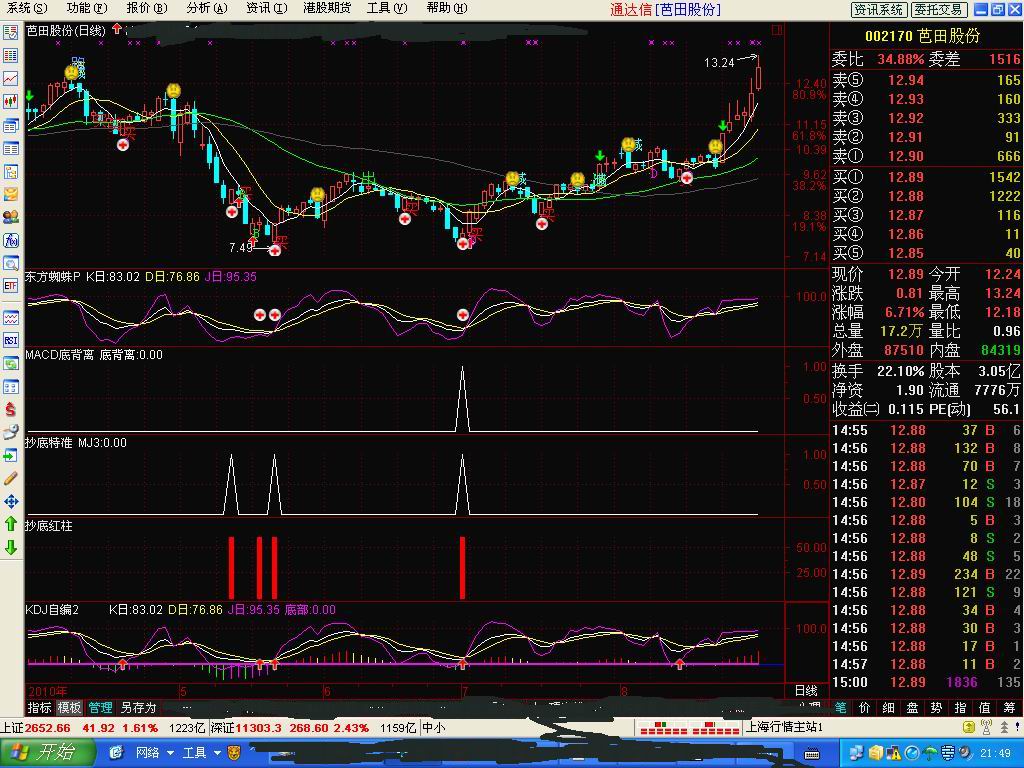Click the 开始 Start button
The width and height of the screenshot is (1024, 768).
point(47,753)
